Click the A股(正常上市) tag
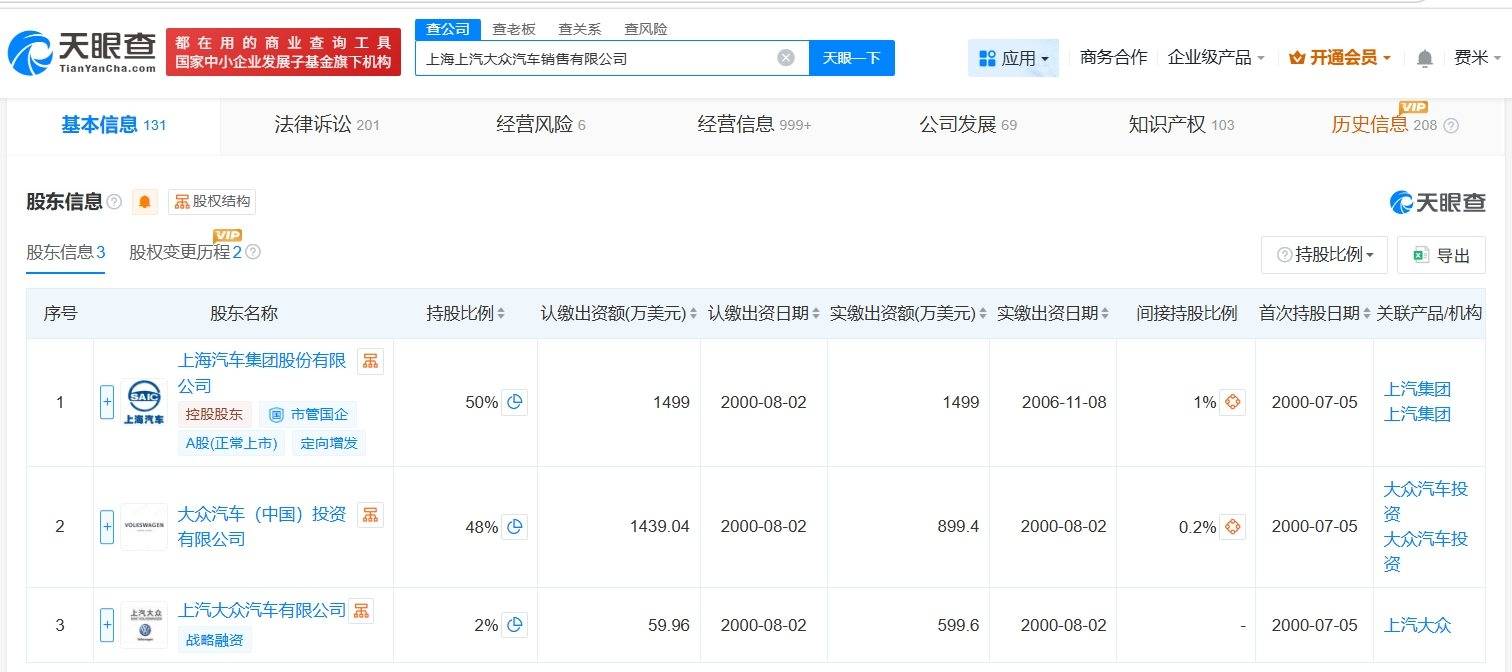 [x=231, y=443]
